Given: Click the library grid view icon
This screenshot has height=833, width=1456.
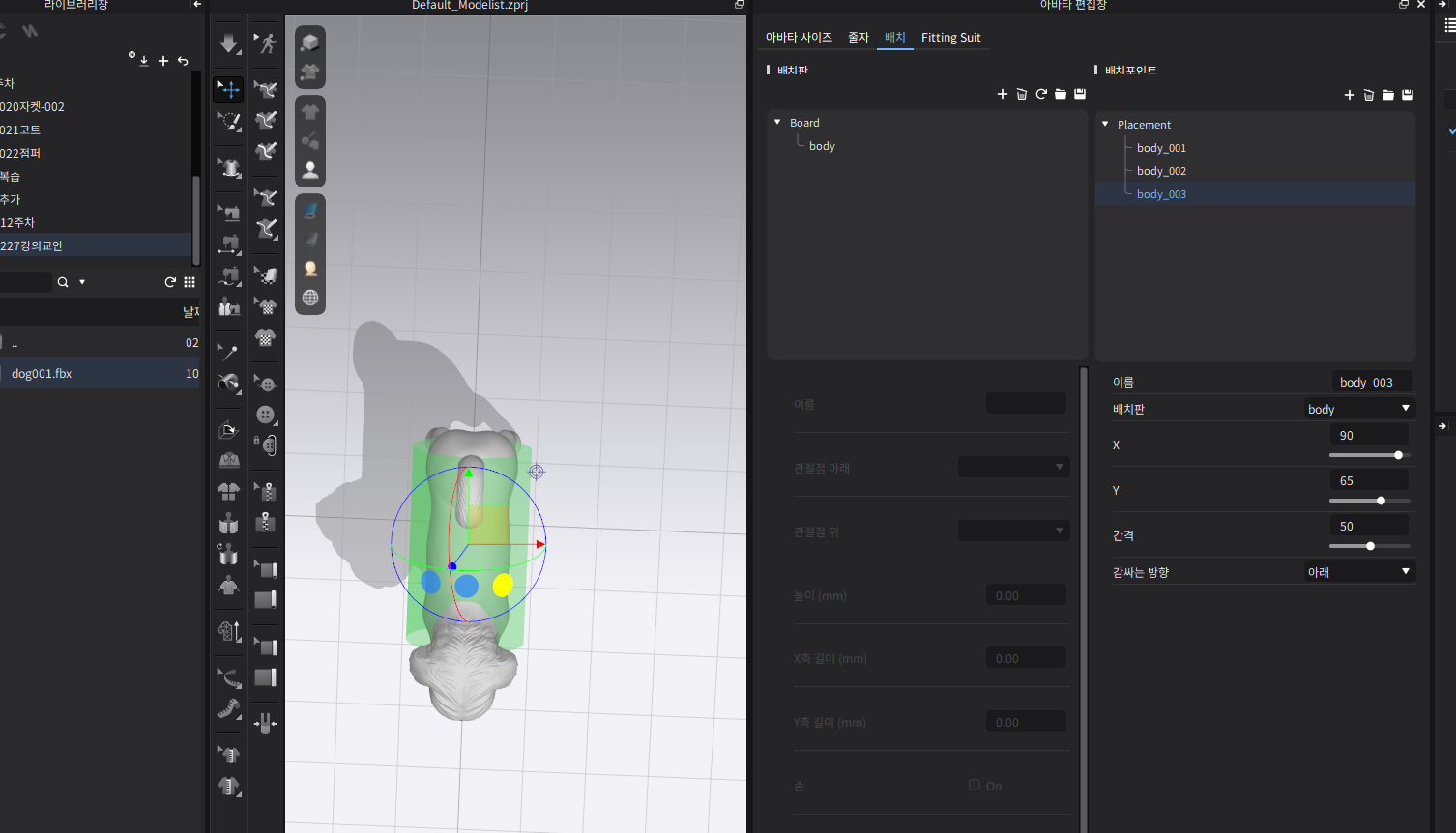Looking at the screenshot, I should click(189, 282).
